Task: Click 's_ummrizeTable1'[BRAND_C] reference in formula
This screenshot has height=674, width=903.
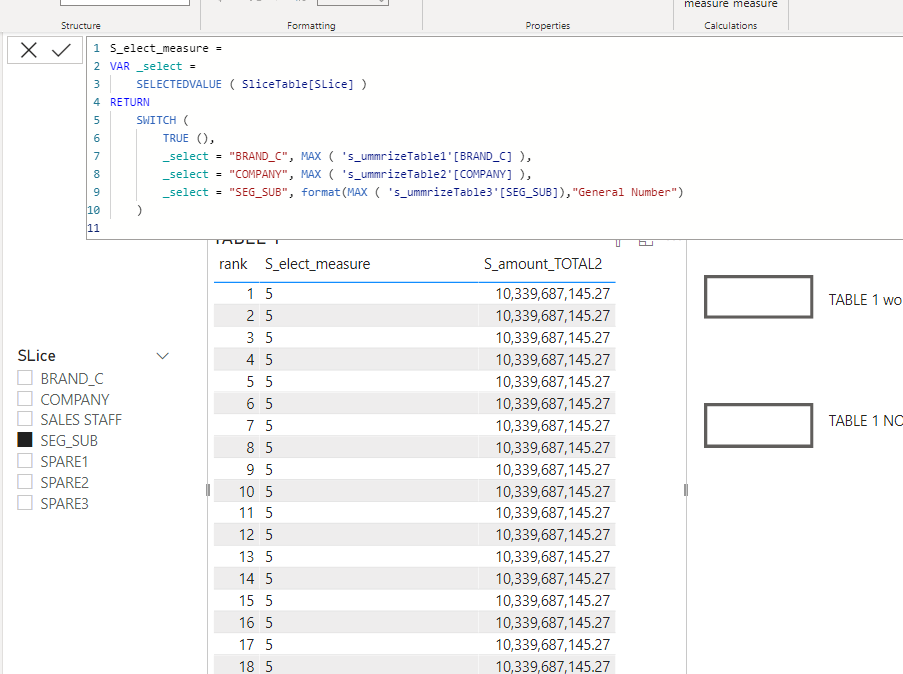Action: (x=427, y=156)
